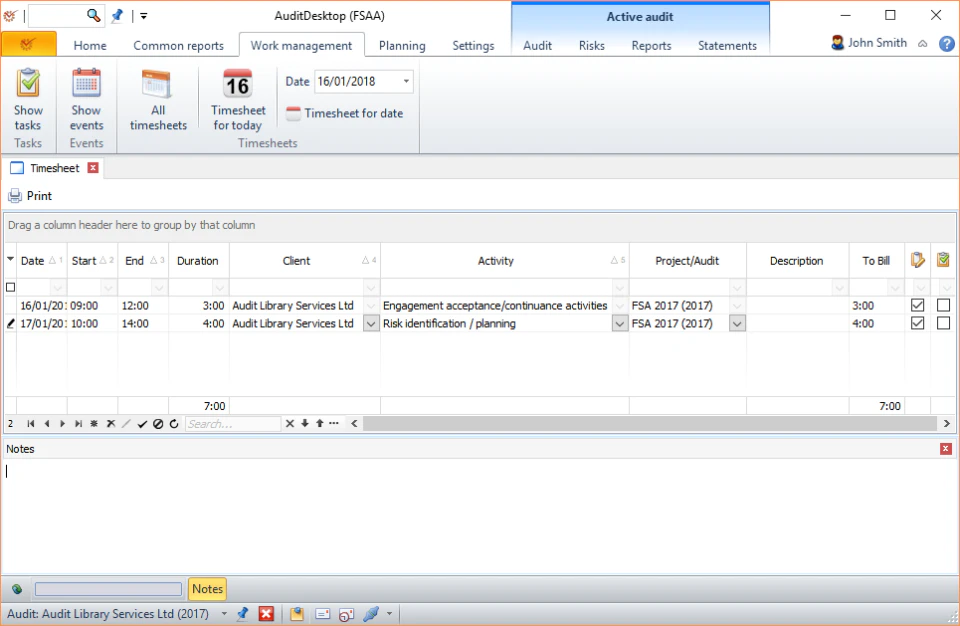Open the All timesheets view

[158, 100]
